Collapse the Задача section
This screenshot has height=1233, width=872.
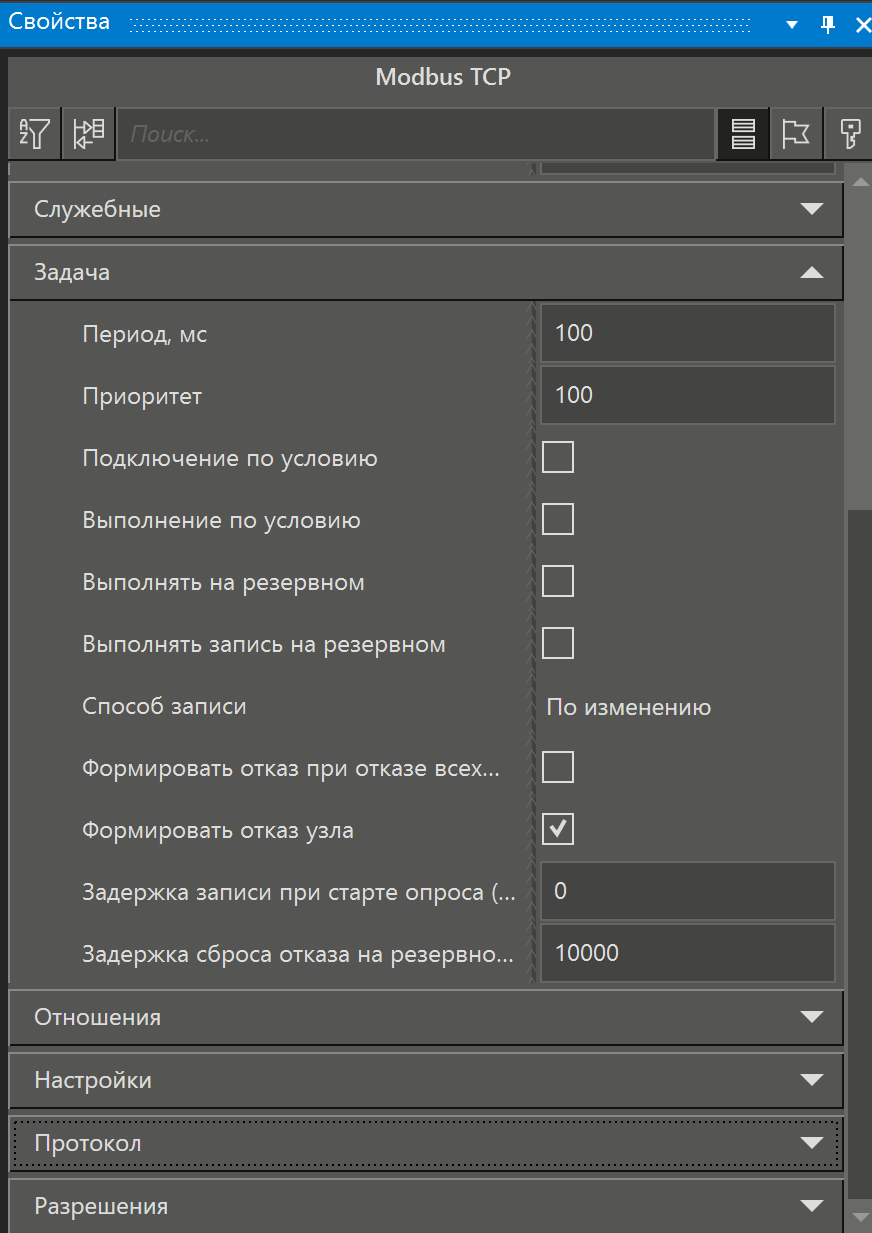812,272
